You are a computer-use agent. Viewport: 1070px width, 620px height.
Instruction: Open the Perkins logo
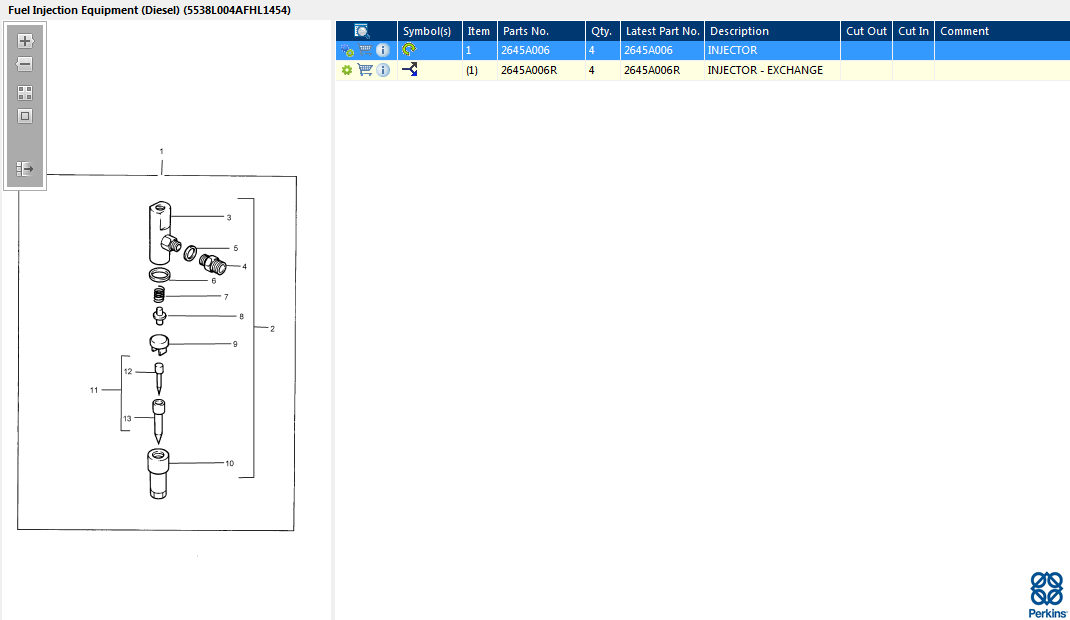1047,594
